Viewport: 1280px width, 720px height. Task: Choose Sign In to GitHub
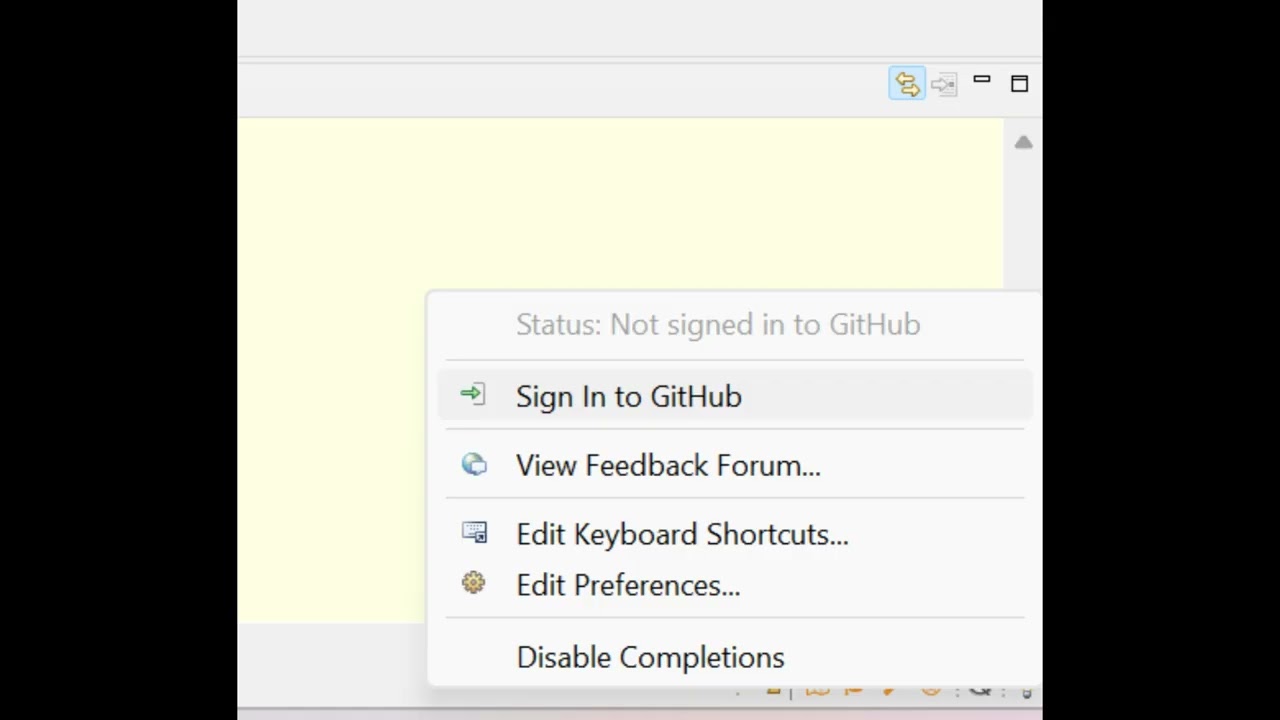(x=735, y=396)
